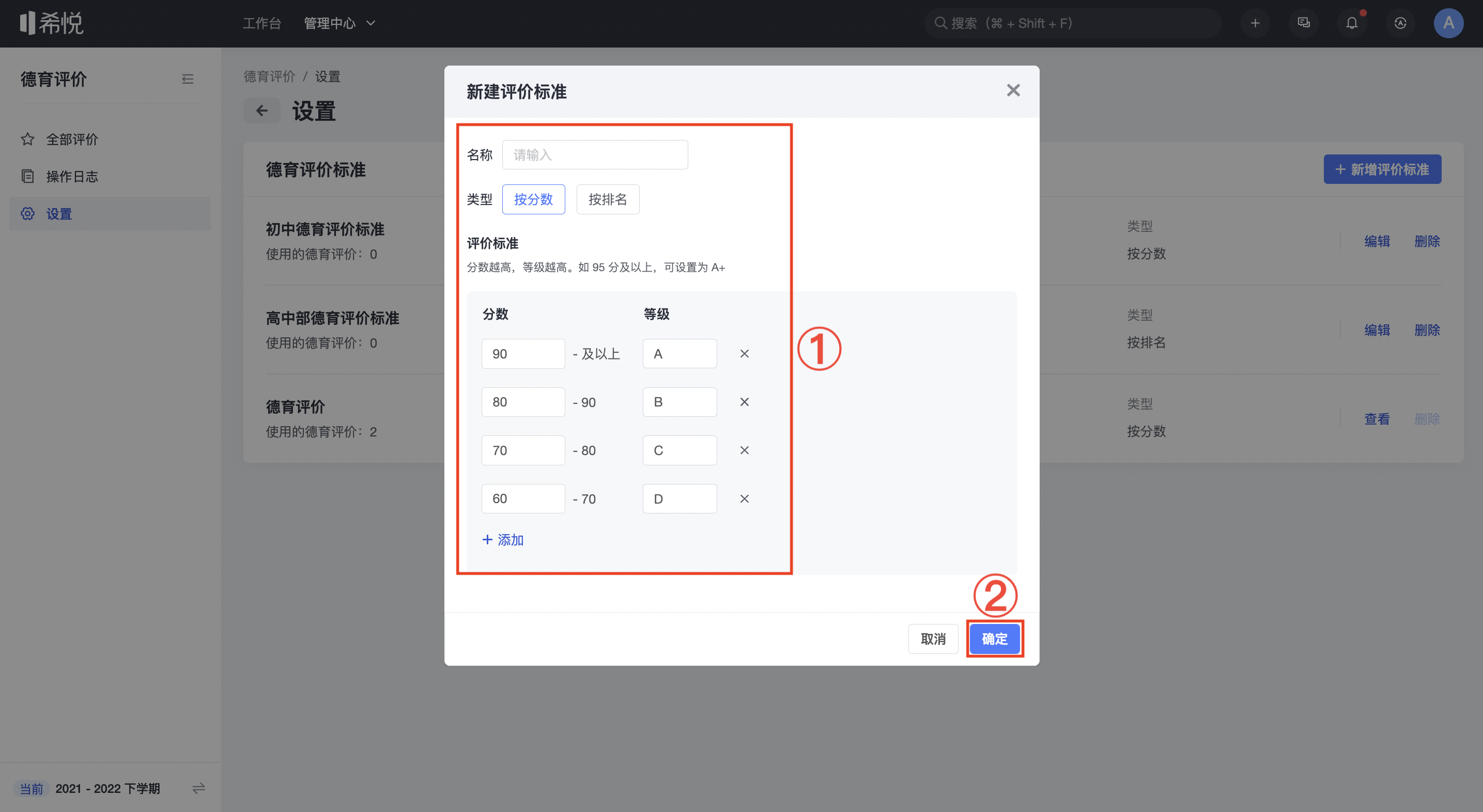
Task: Go to 工作台 tab
Action: (x=262, y=23)
